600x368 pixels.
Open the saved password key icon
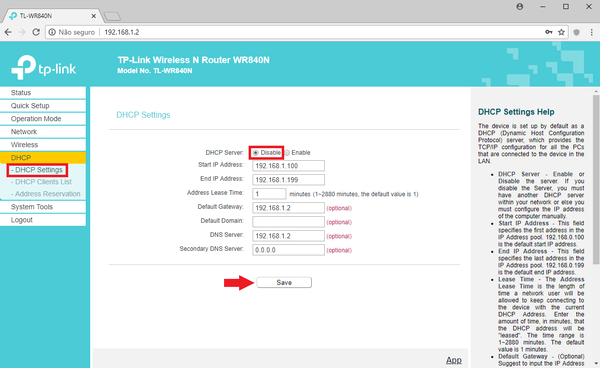click(549, 33)
